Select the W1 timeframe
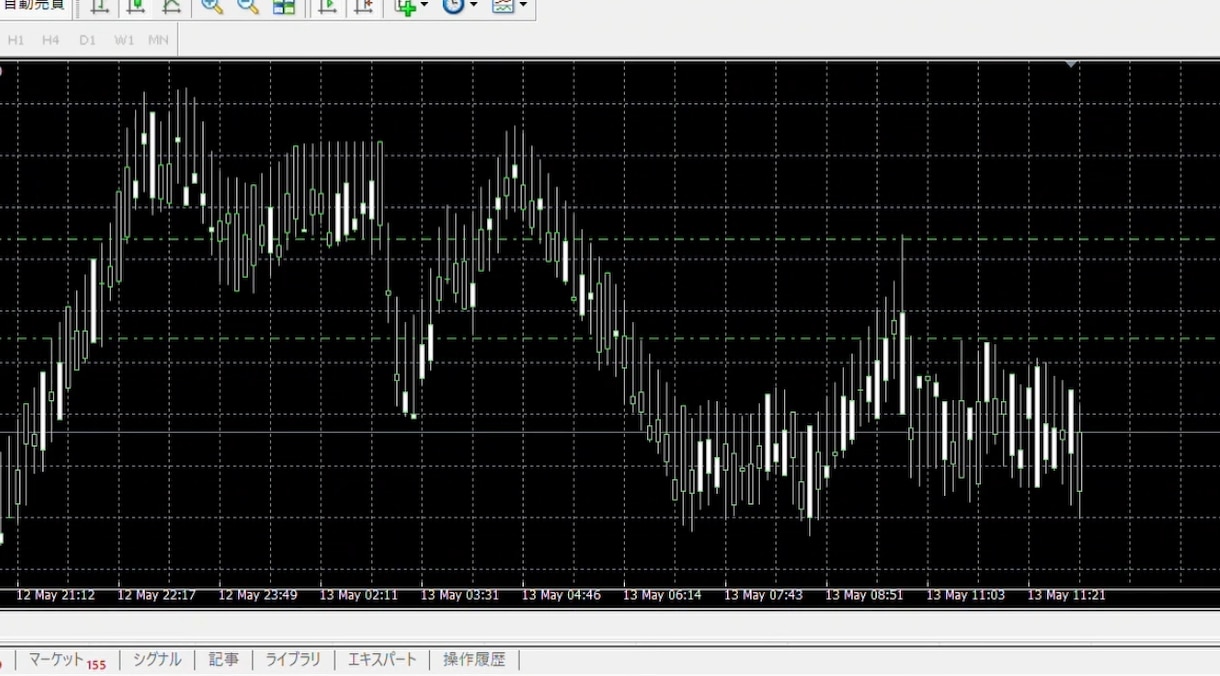This screenshot has width=1220, height=676. pyautogui.click(x=124, y=40)
